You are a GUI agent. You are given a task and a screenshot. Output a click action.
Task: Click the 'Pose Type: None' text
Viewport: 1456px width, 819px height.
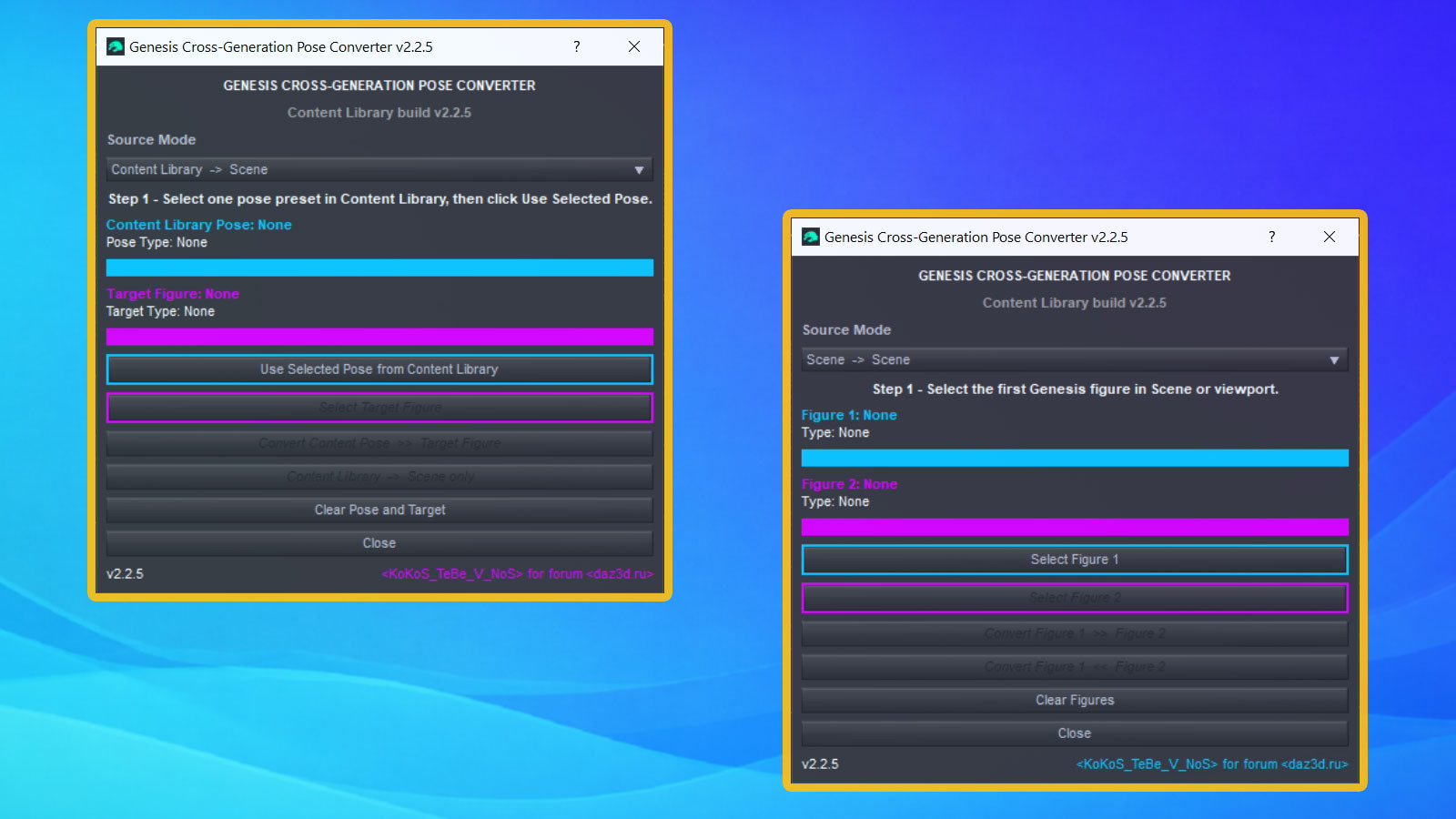tap(157, 242)
